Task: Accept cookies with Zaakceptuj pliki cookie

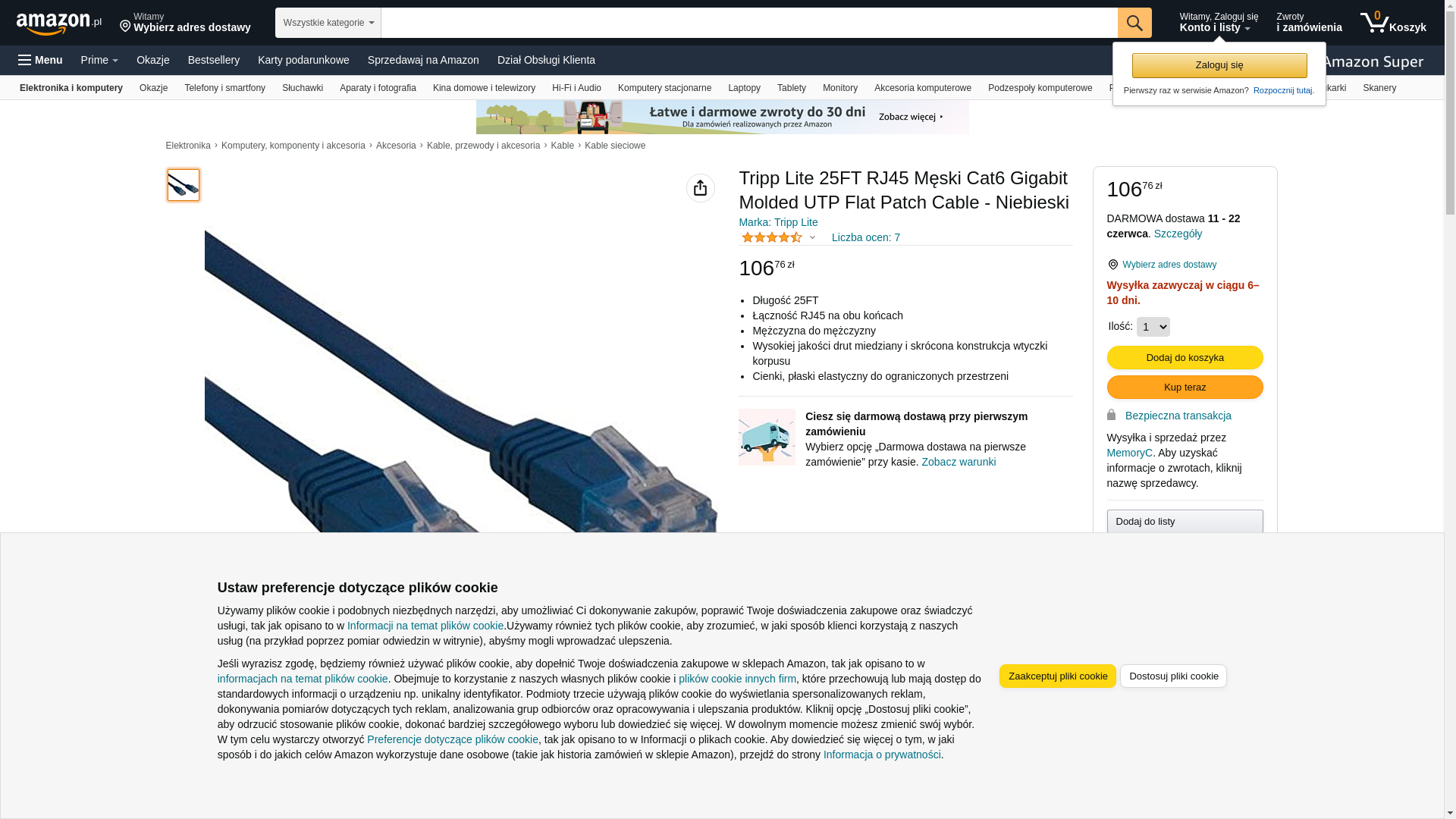Action: click(x=1057, y=676)
